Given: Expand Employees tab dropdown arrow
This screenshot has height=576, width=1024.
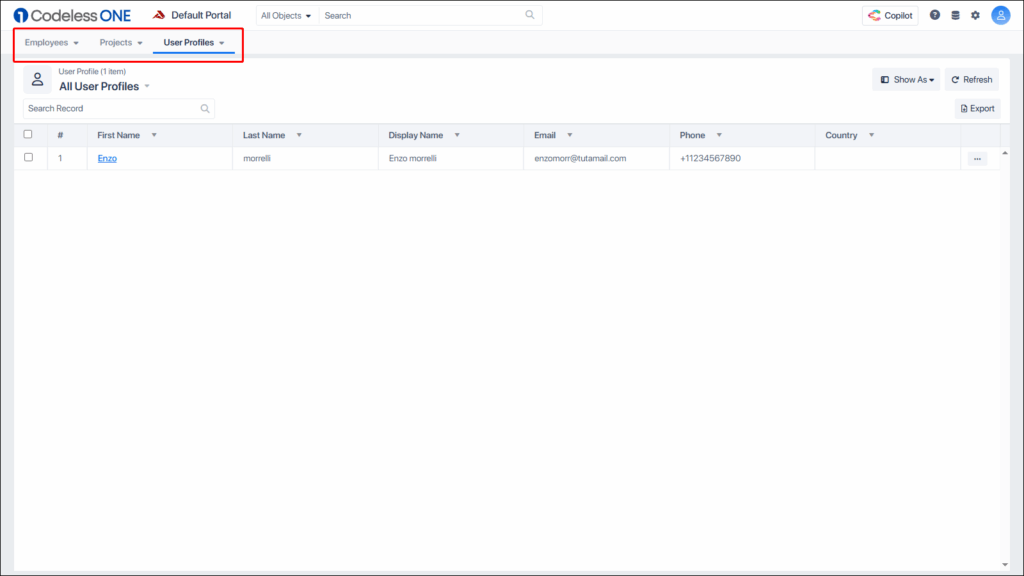Looking at the screenshot, I should (76, 43).
